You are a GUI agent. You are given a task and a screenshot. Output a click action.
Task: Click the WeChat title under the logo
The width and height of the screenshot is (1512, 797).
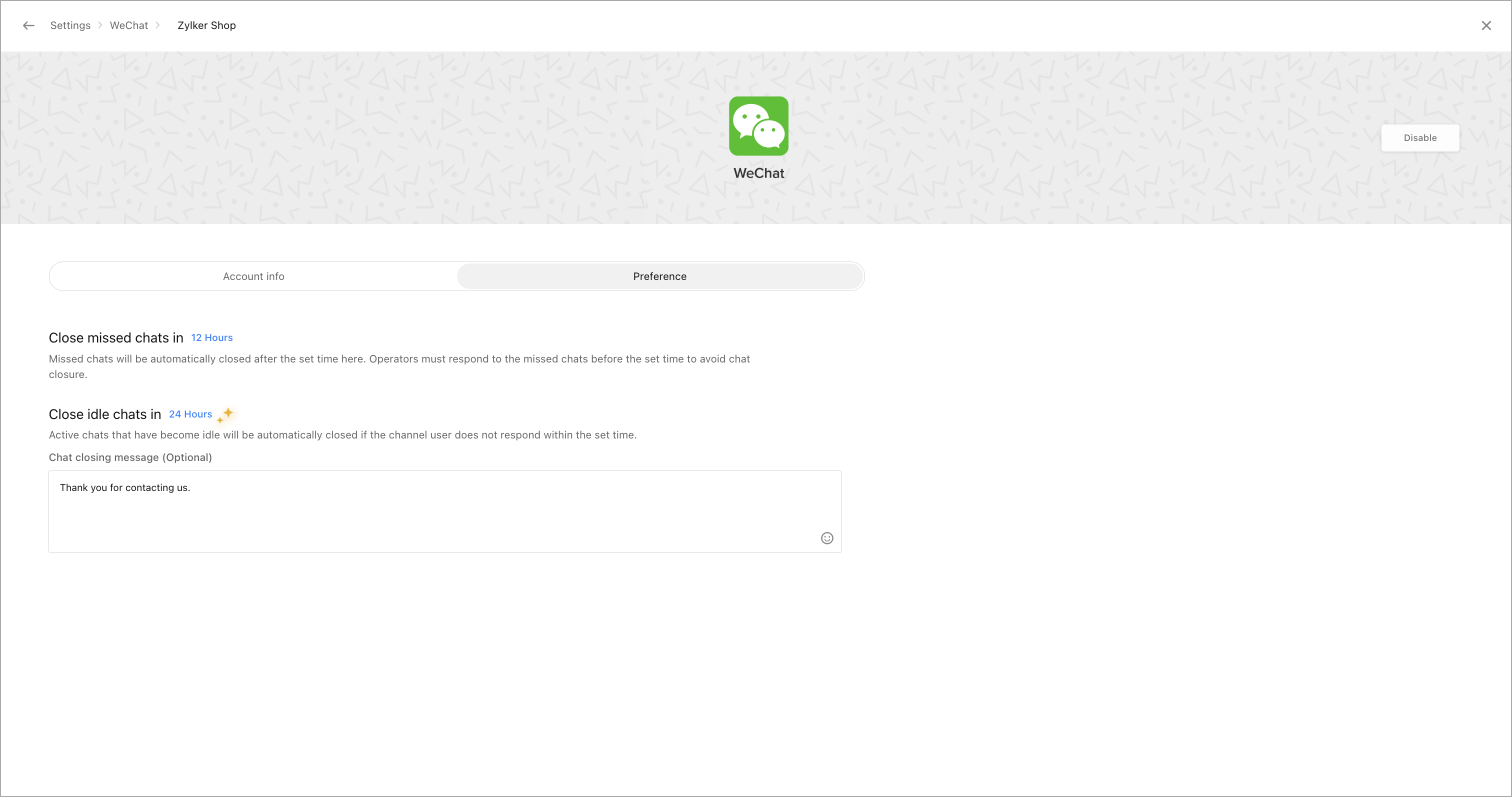759,173
